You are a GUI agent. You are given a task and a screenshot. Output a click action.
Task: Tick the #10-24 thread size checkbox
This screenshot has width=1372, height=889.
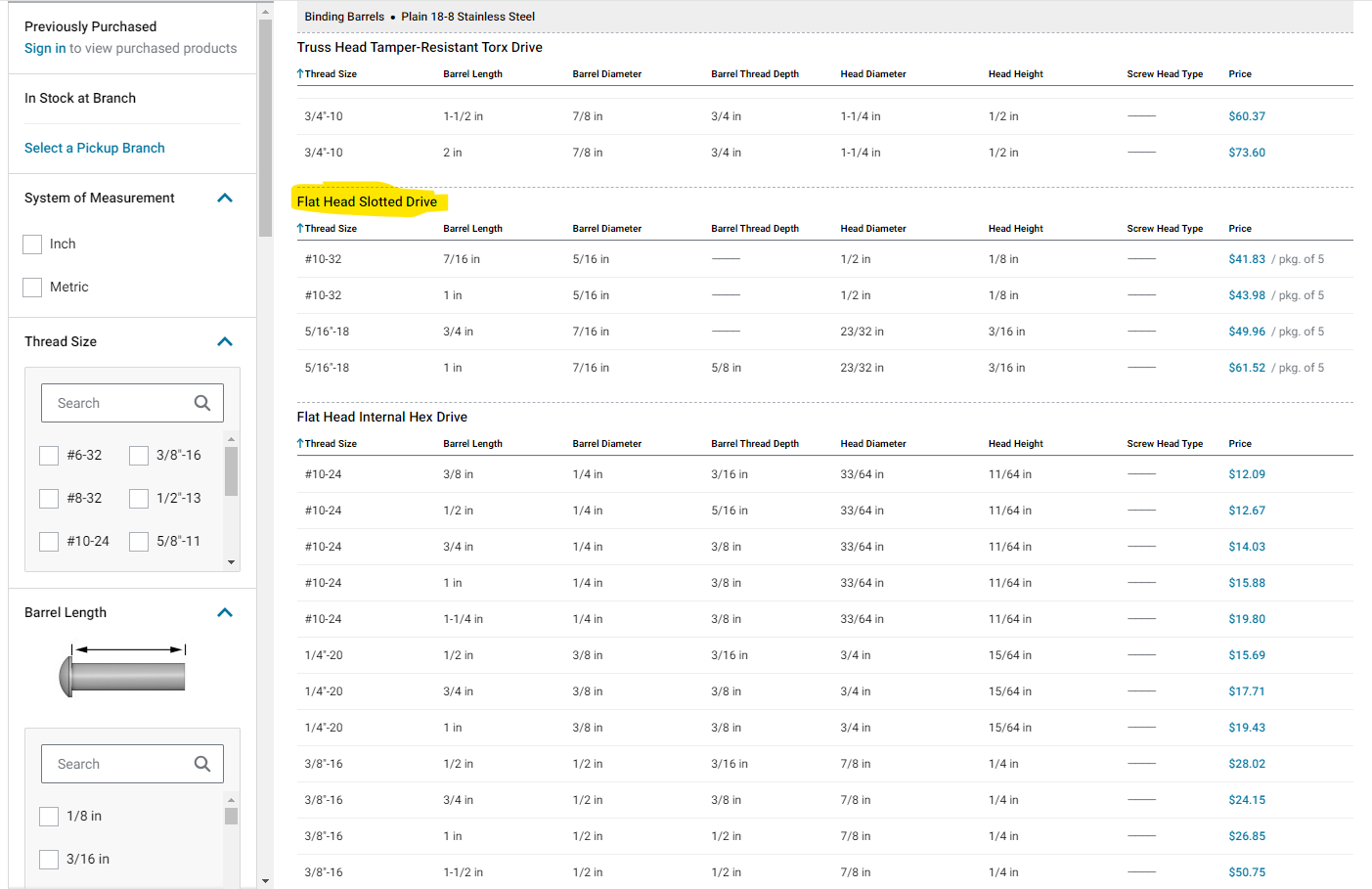(x=49, y=542)
